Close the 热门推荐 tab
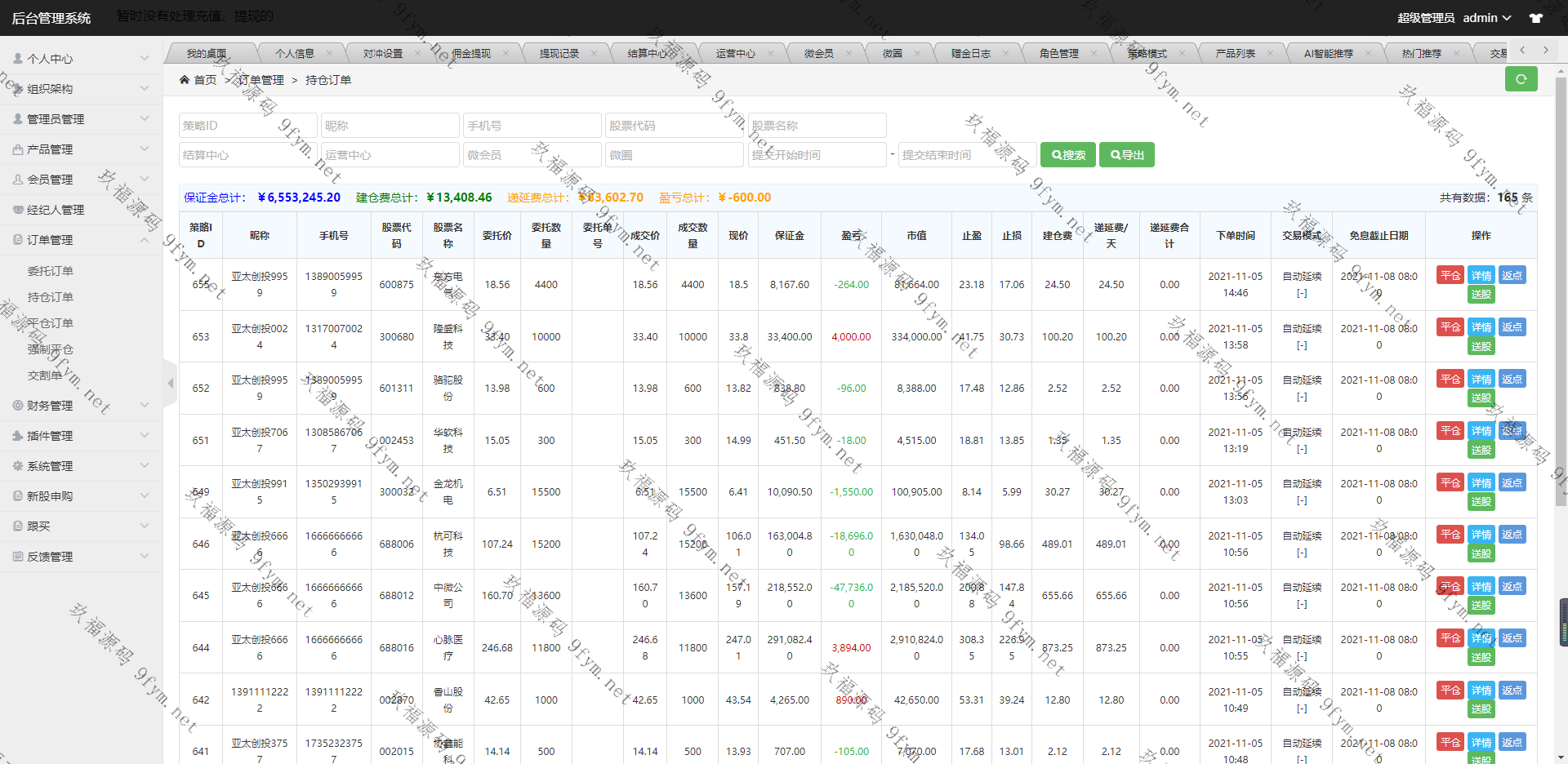 click(1456, 54)
